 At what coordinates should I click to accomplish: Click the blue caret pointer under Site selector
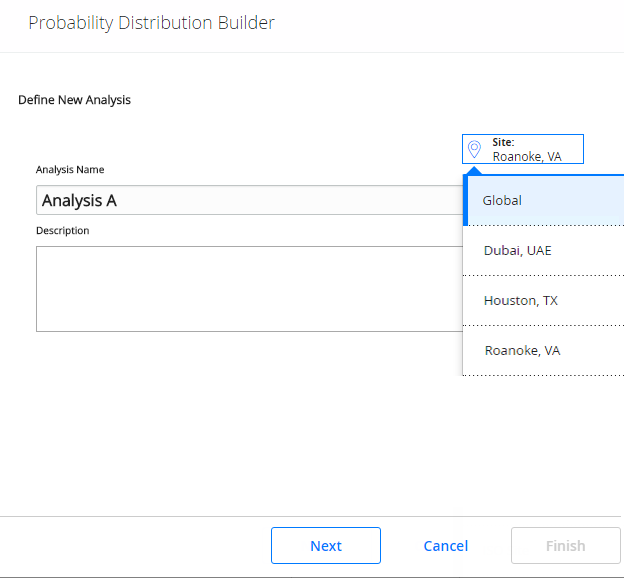[x=474, y=171]
